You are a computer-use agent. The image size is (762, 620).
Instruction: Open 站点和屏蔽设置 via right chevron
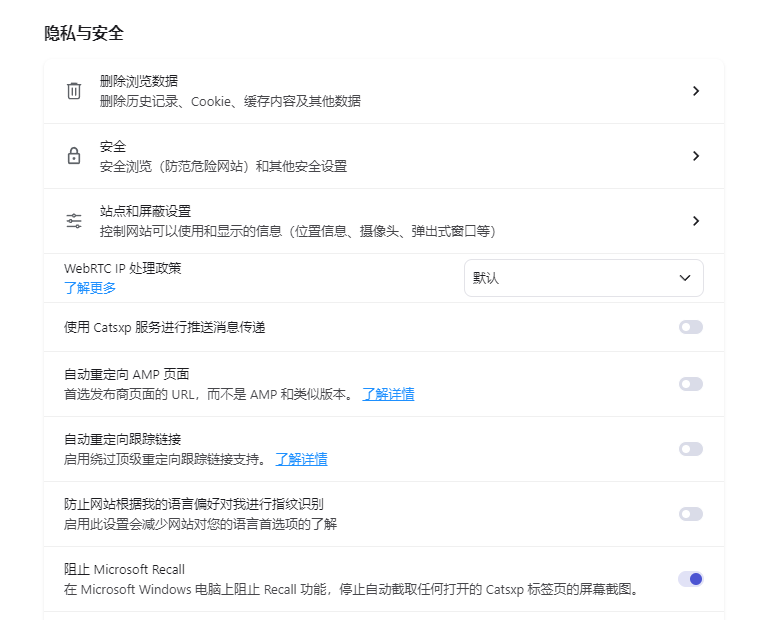(x=696, y=221)
